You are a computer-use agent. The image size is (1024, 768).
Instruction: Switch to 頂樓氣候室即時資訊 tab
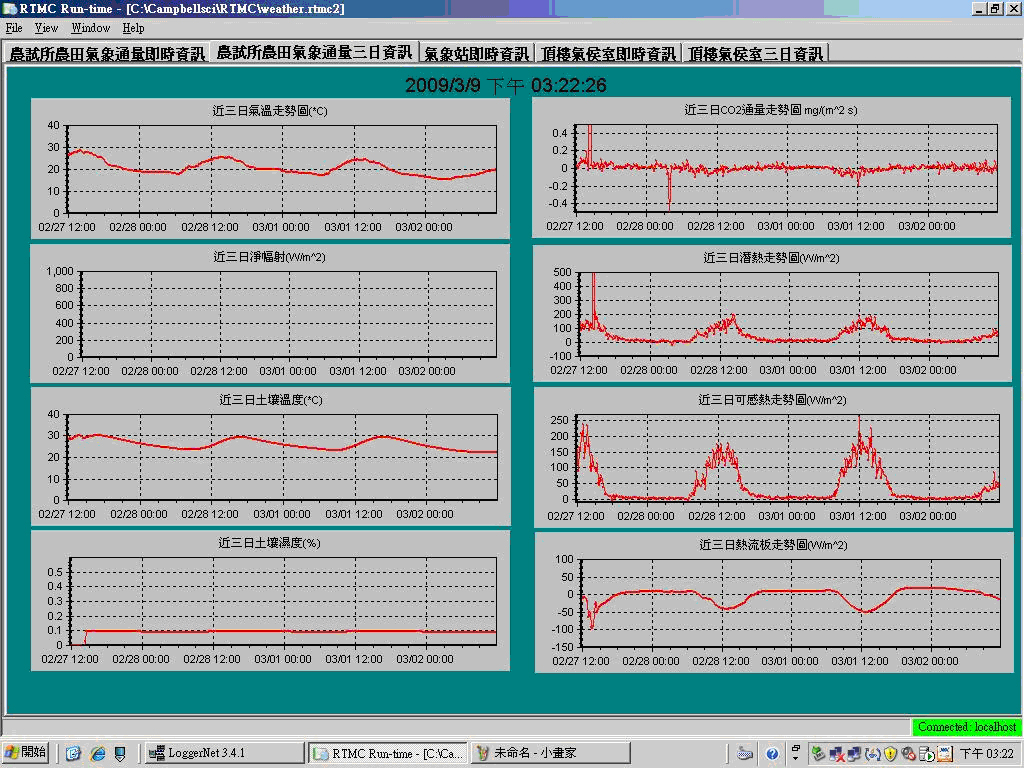click(x=608, y=53)
